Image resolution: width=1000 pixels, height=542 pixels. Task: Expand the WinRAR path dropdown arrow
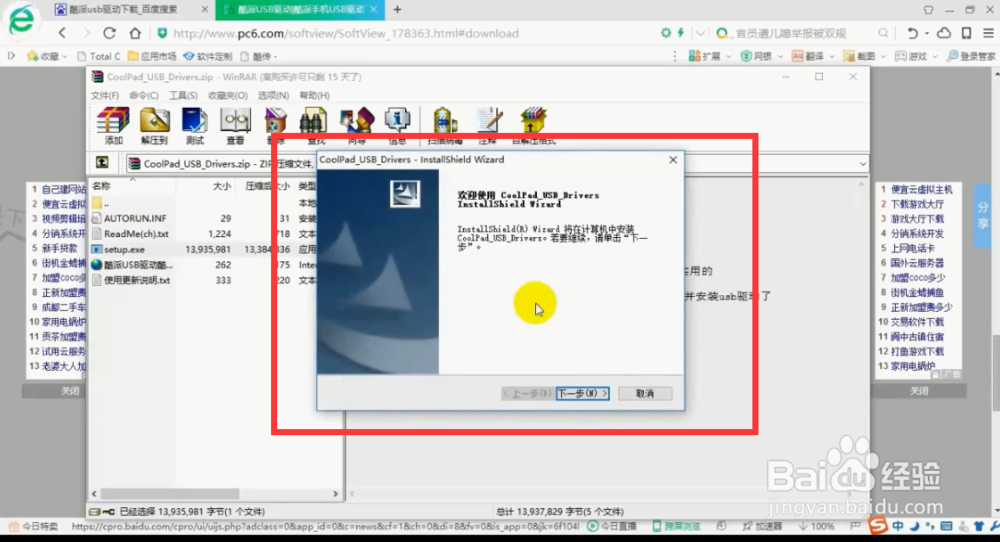862,164
